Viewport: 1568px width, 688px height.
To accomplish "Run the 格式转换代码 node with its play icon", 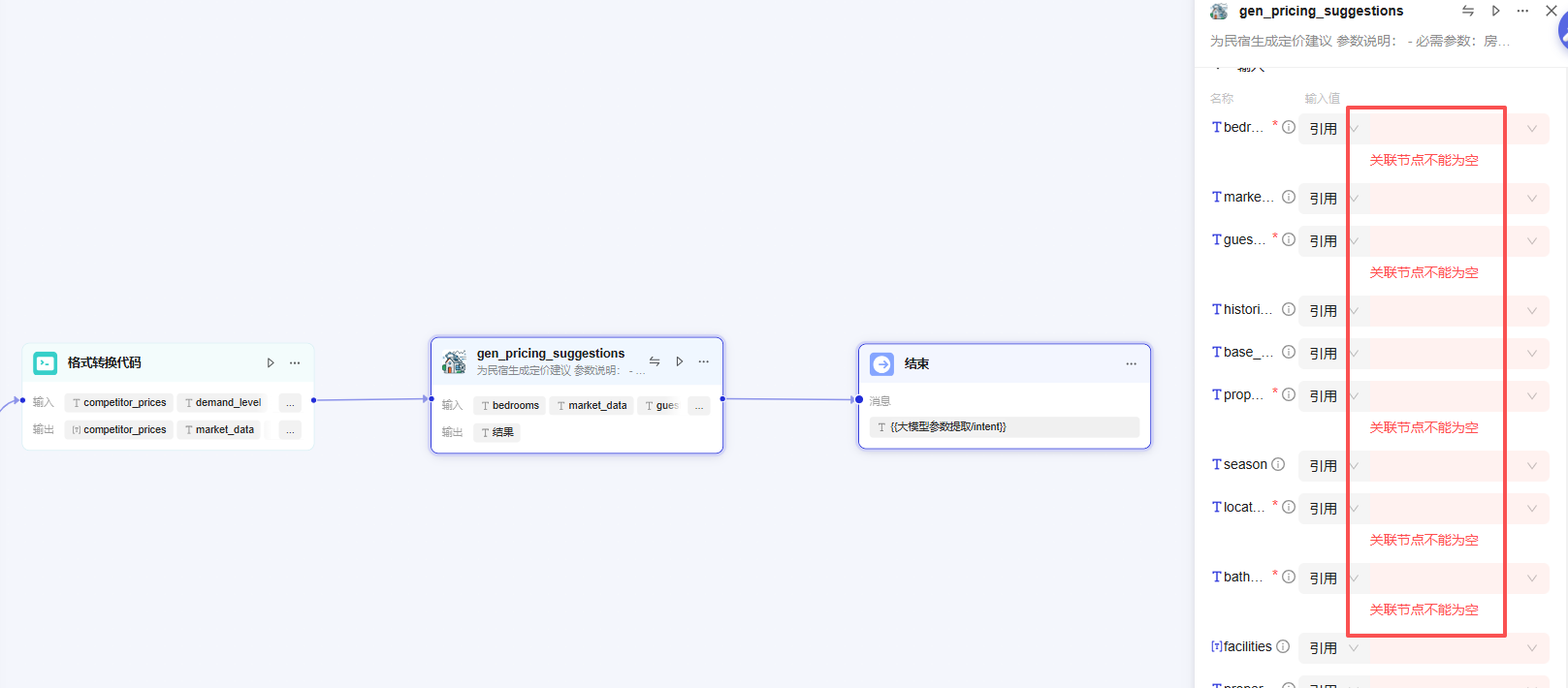I will click(x=271, y=362).
